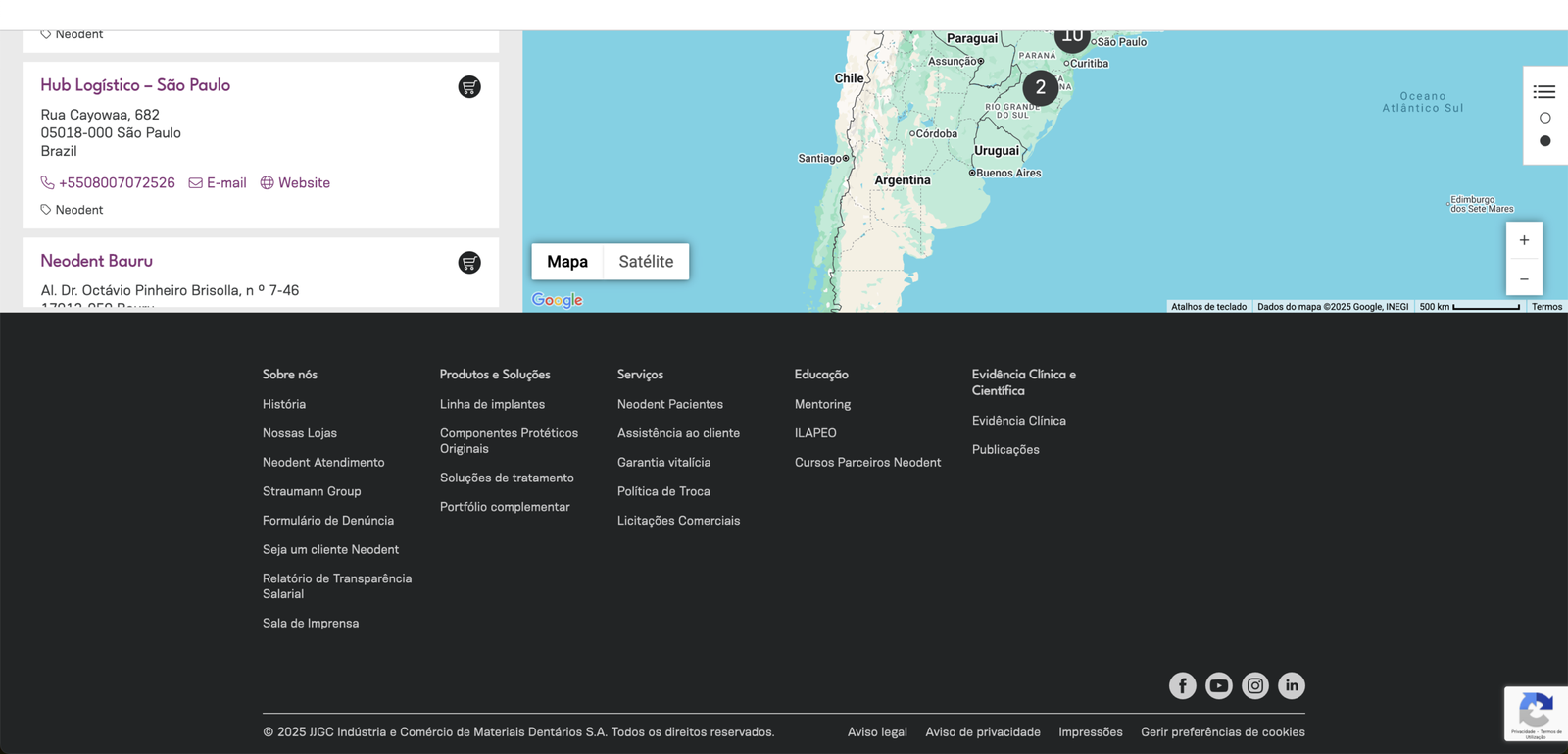
Task: Expand the map cluster marker labeled 2
Action: 1040,87
